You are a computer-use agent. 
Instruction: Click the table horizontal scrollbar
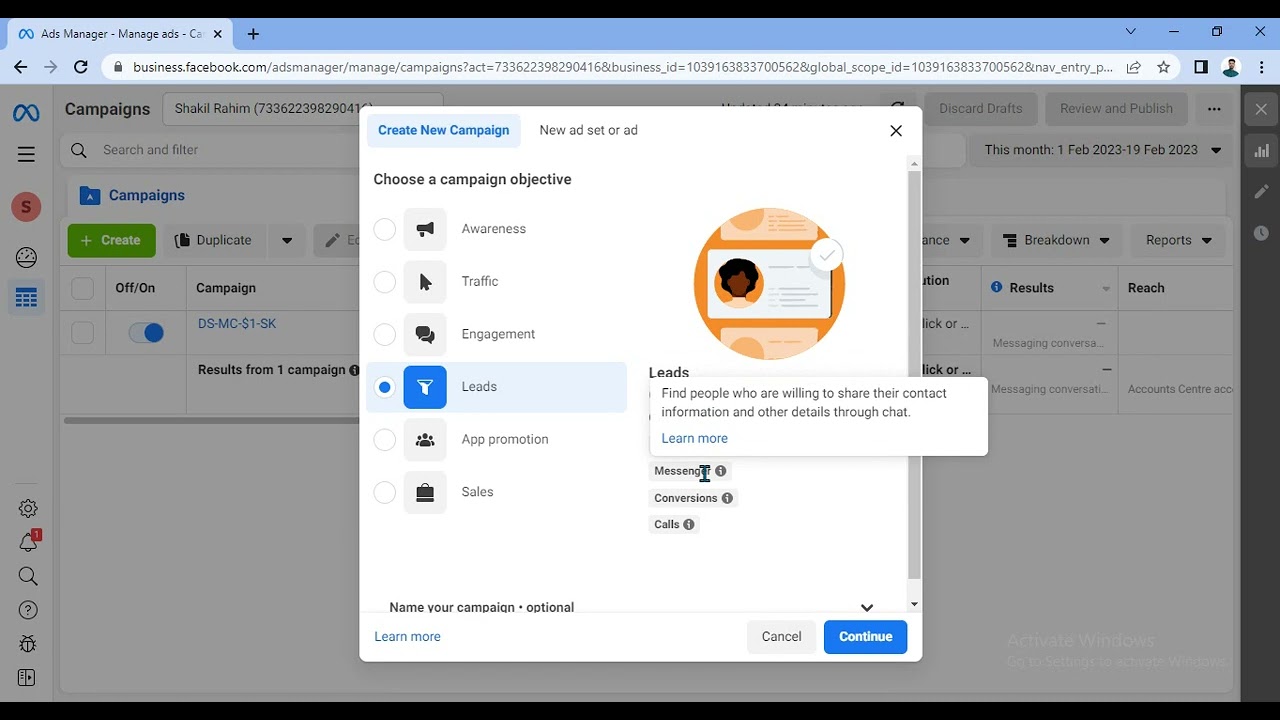point(212,421)
